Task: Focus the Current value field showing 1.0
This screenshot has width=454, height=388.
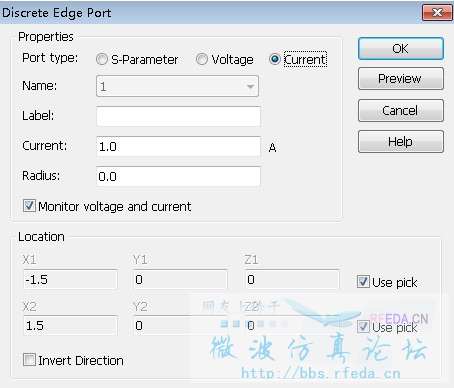Action: pyautogui.click(x=178, y=146)
